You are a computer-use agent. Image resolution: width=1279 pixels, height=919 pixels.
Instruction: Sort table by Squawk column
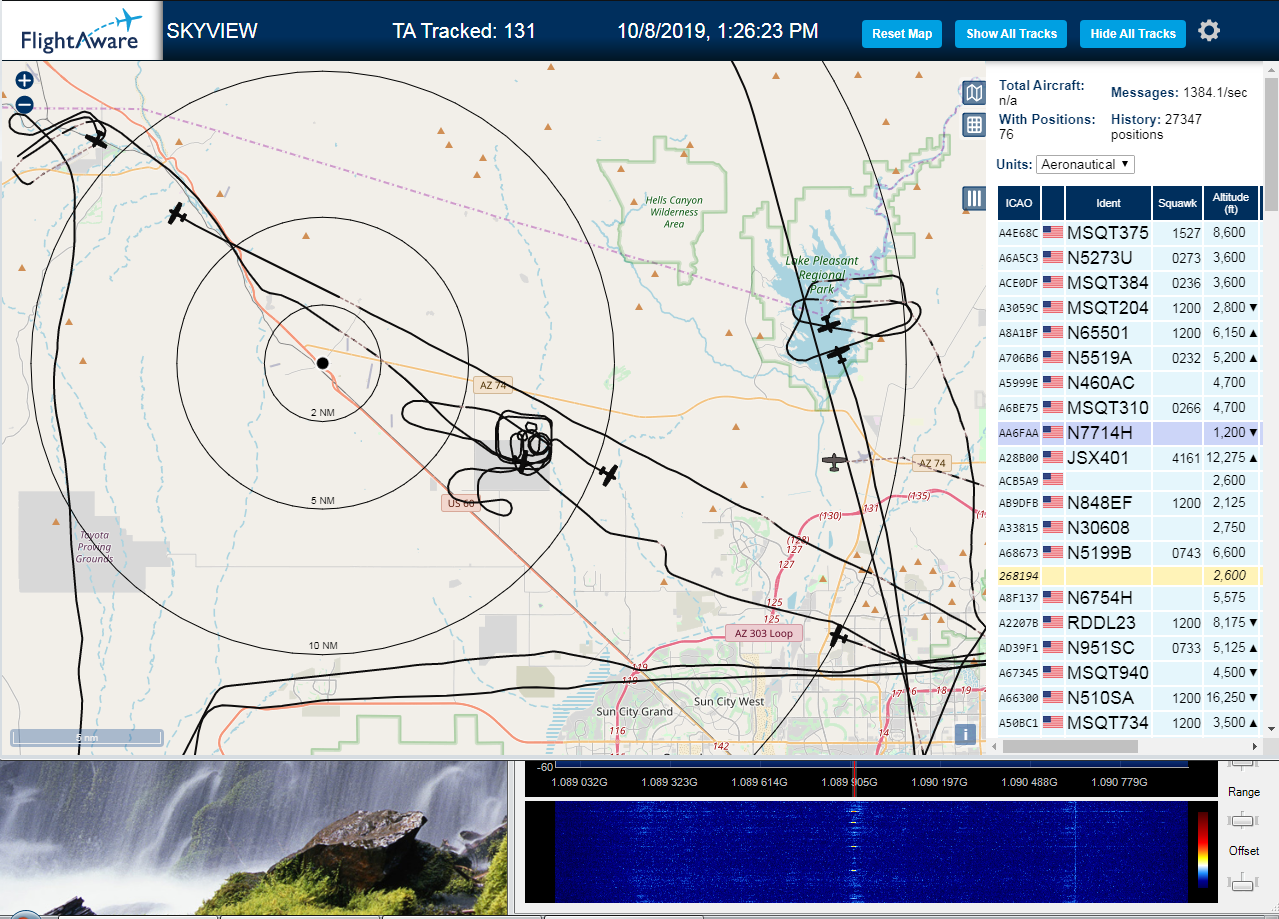click(1177, 203)
